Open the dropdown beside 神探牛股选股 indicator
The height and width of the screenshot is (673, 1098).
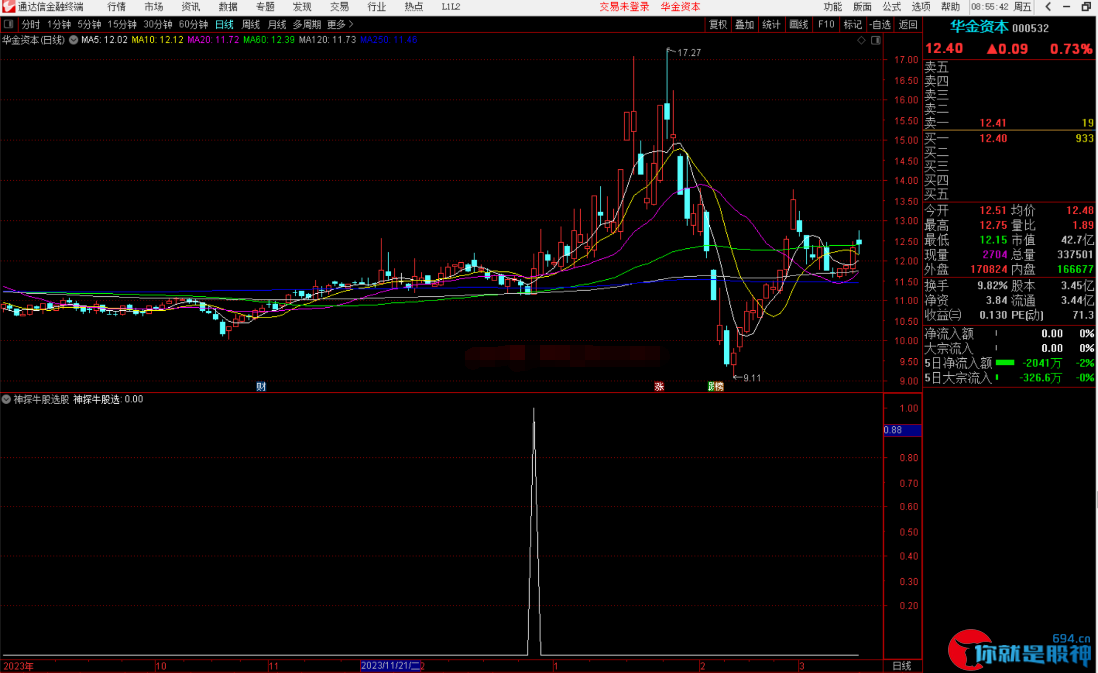coord(6,399)
